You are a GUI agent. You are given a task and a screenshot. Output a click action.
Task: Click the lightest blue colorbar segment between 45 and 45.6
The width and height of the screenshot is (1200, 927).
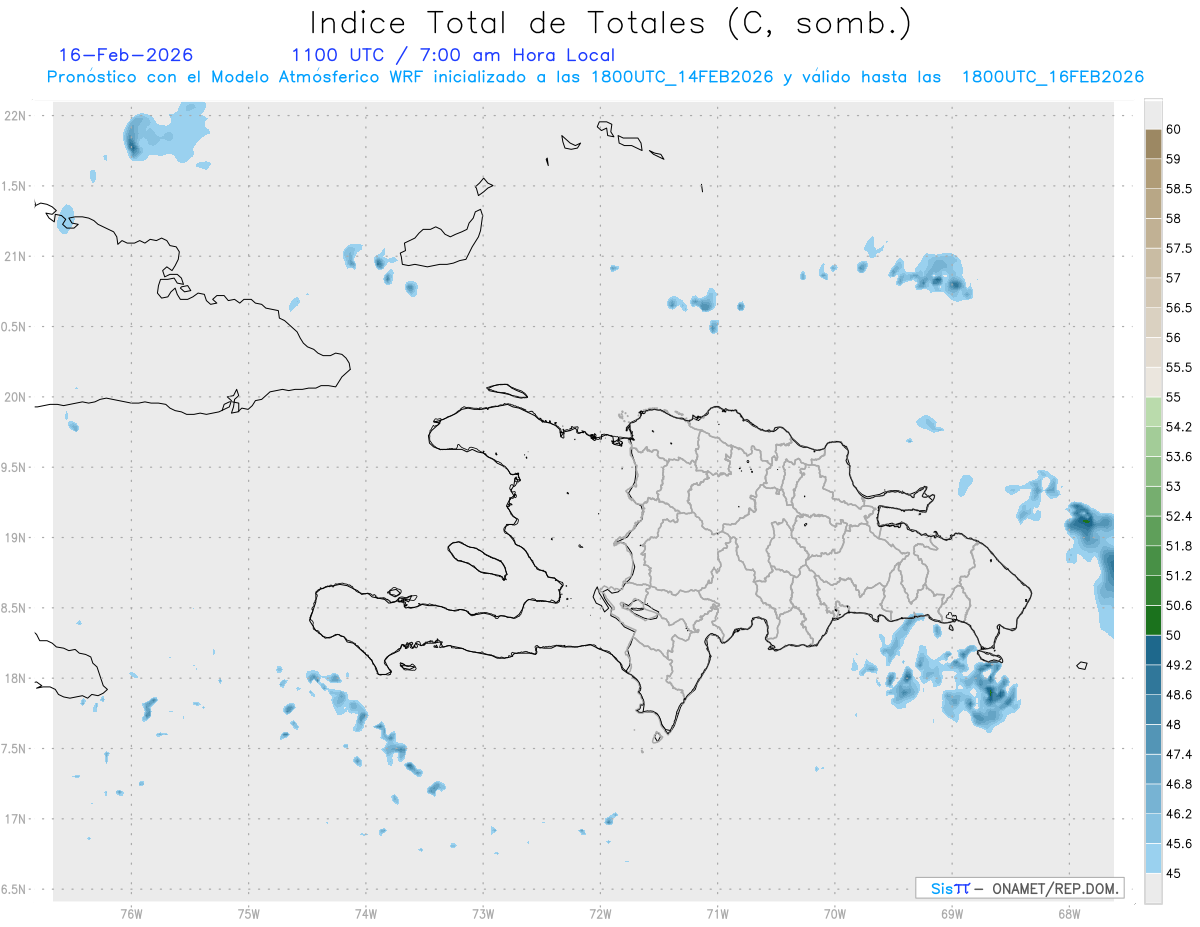point(1153,858)
